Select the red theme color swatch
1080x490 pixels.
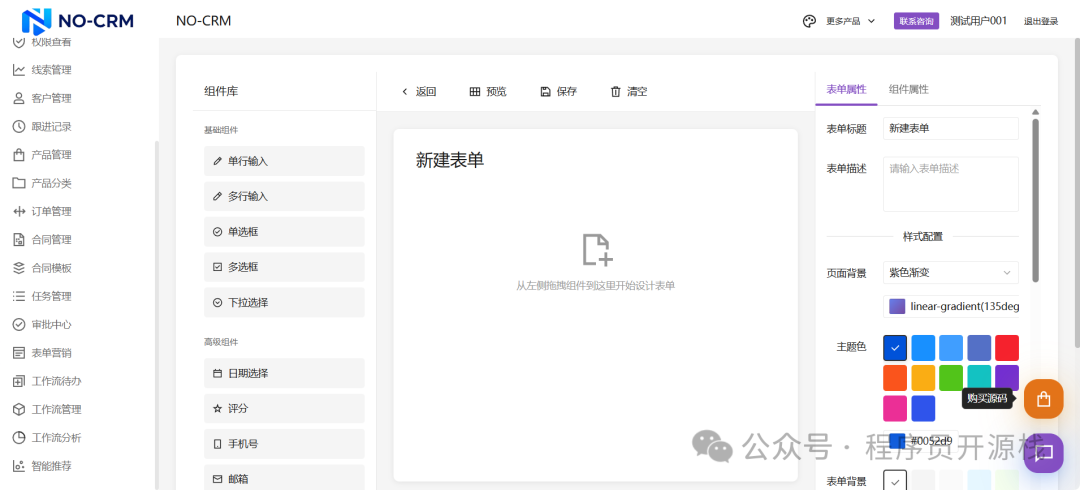pyautogui.click(x=1007, y=348)
